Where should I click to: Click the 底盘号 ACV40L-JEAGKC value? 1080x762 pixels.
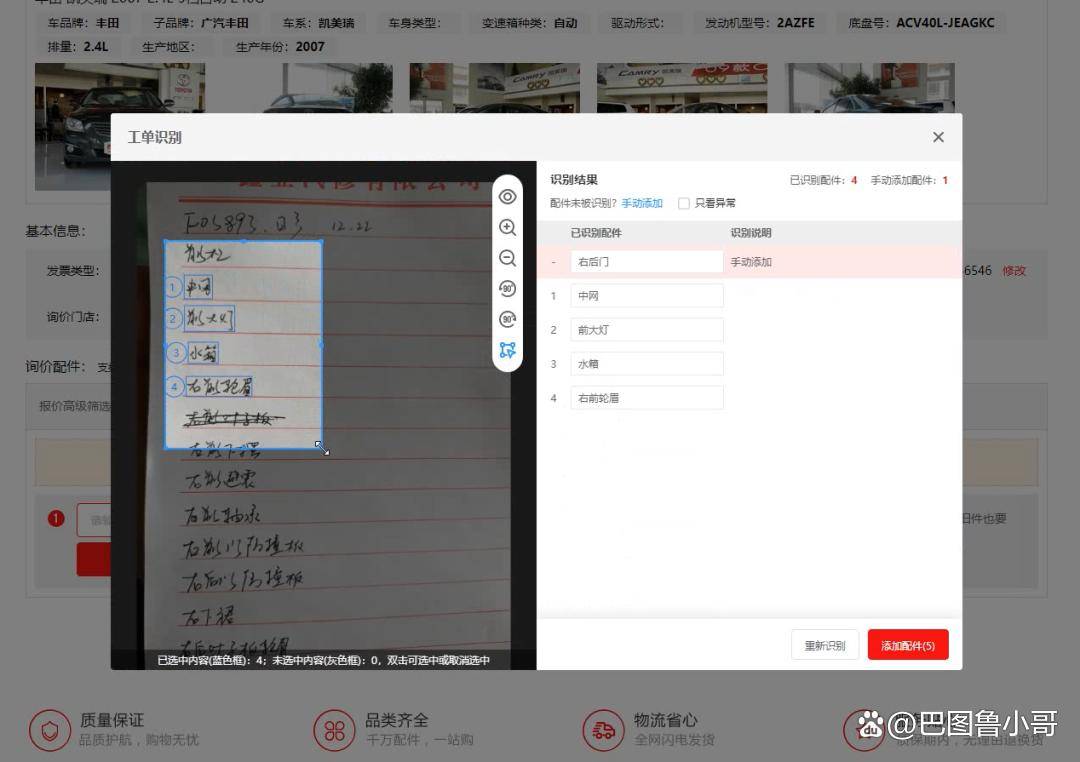pyautogui.click(x=945, y=23)
